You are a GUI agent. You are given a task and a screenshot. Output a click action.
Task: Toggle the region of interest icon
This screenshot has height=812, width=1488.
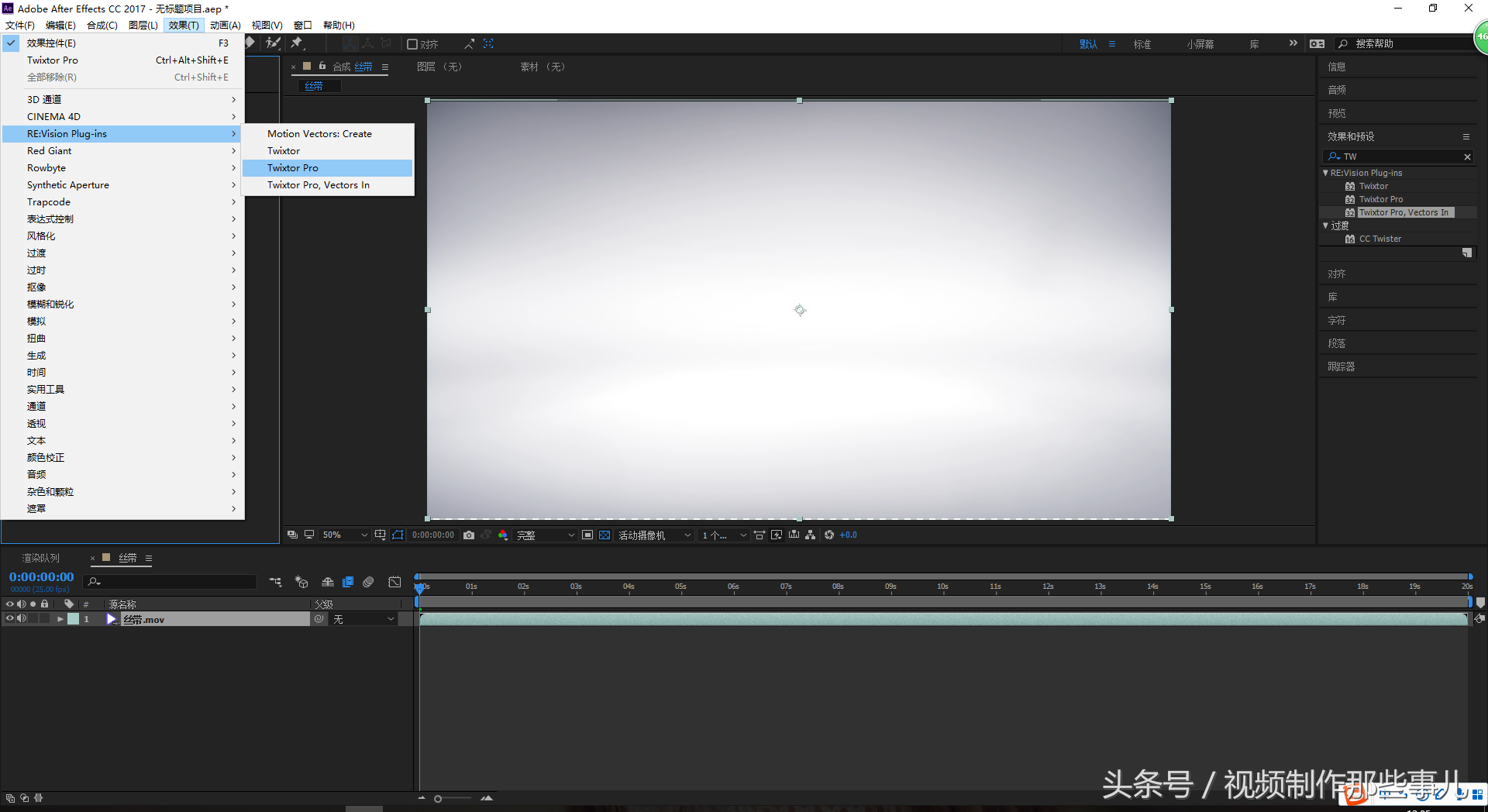(587, 535)
